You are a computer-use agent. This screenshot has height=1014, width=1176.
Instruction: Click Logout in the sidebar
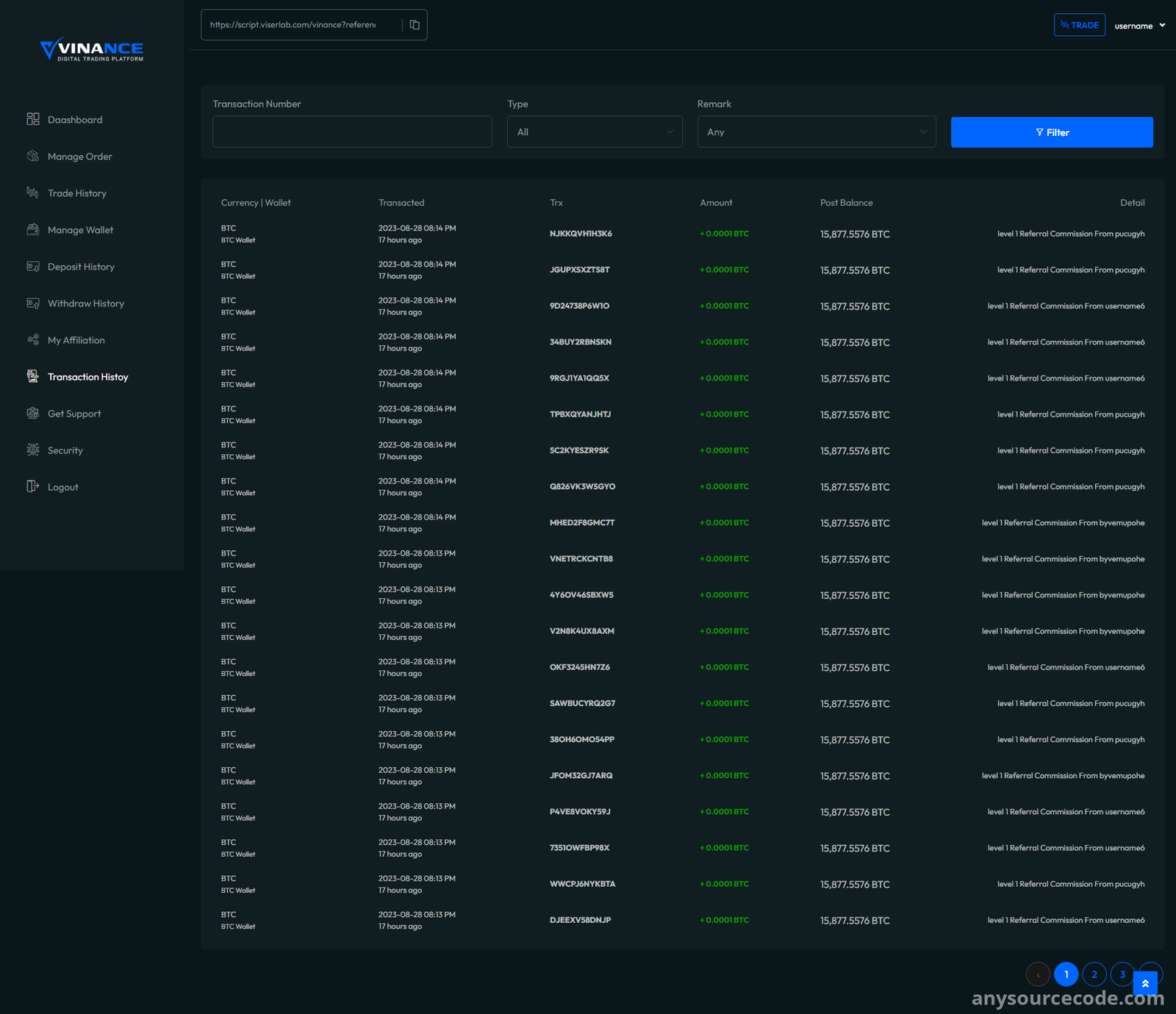63,487
